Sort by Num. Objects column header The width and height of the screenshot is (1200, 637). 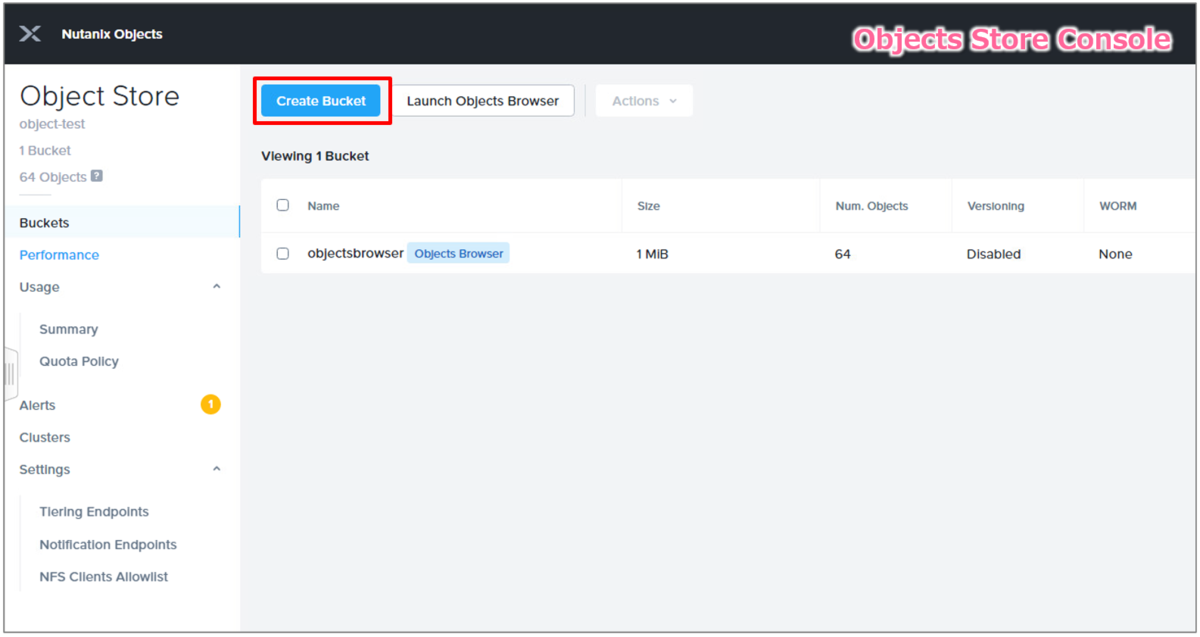click(x=871, y=206)
